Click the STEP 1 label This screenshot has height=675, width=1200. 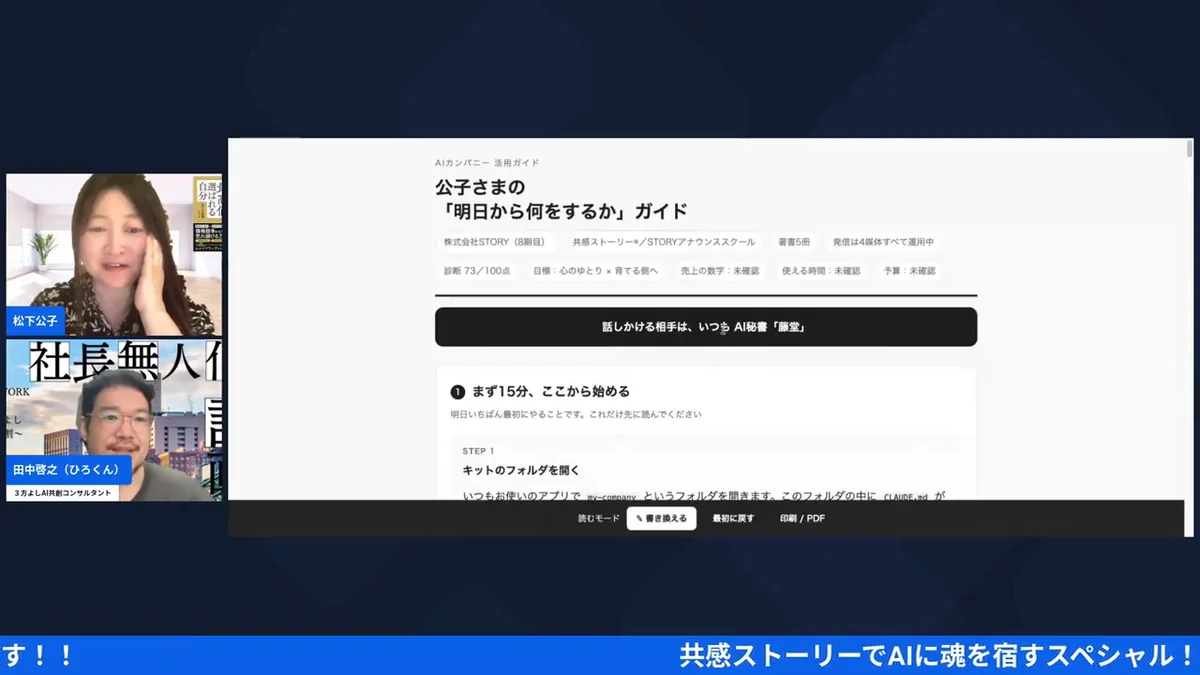[478, 451]
